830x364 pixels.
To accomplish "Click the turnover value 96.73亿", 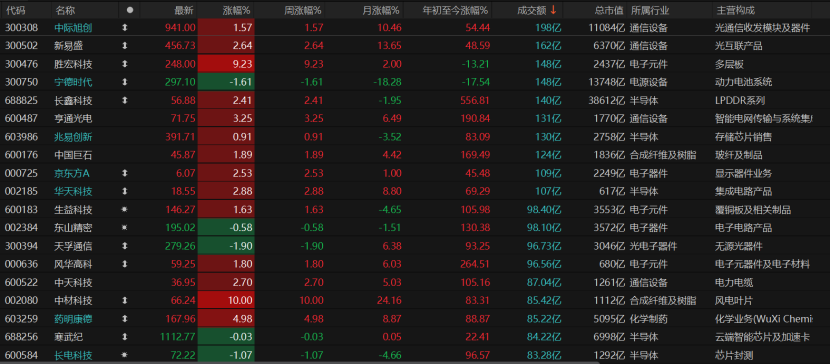I will (x=544, y=246).
